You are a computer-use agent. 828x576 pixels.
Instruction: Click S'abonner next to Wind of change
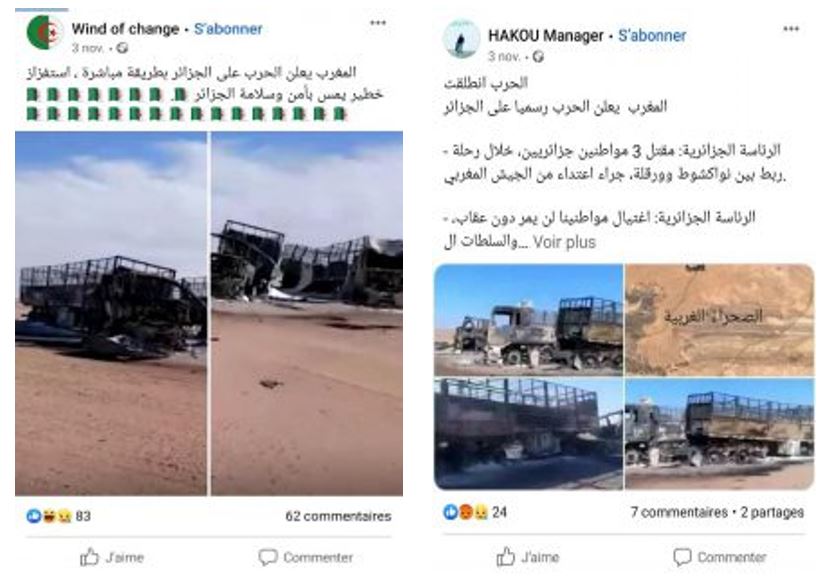tap(228, 29)
